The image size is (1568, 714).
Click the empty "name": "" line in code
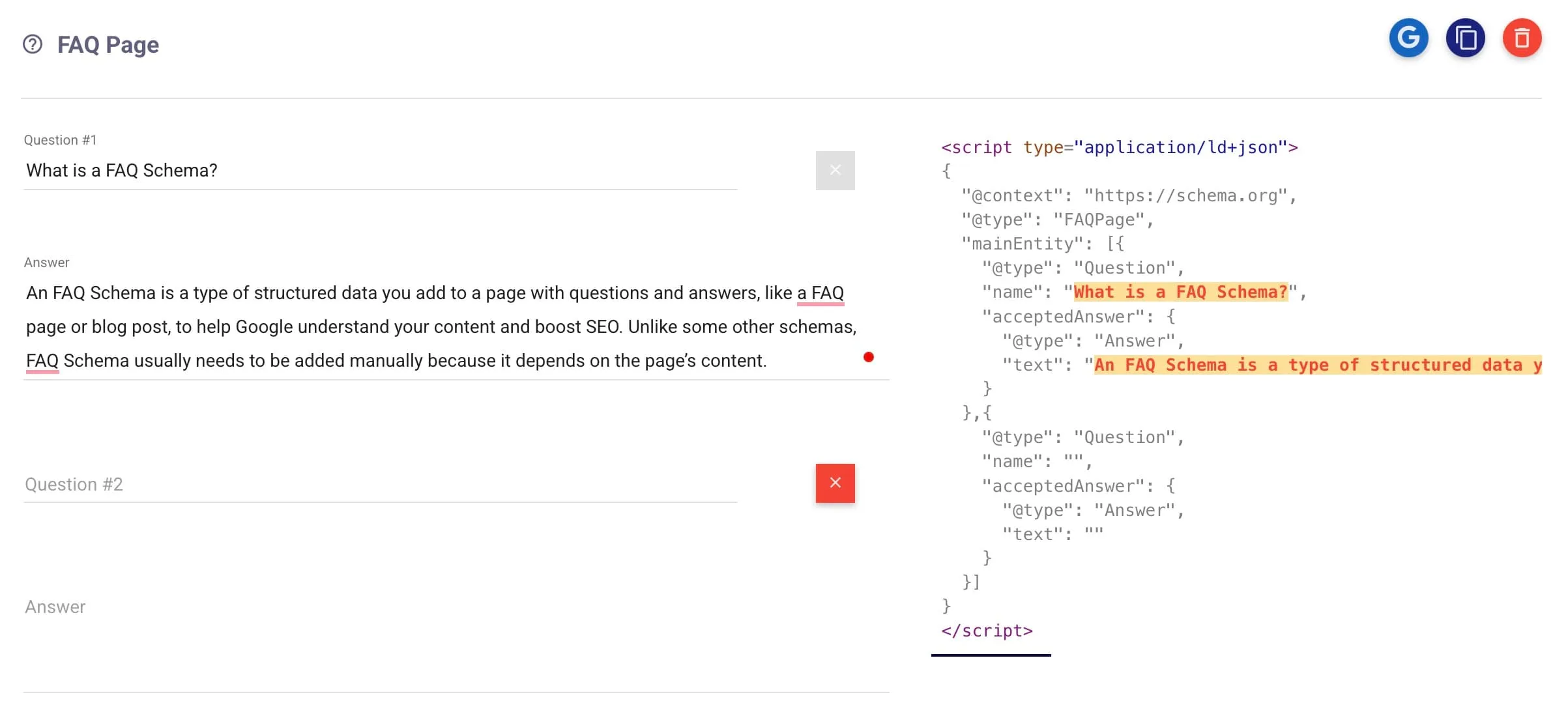1037,461
